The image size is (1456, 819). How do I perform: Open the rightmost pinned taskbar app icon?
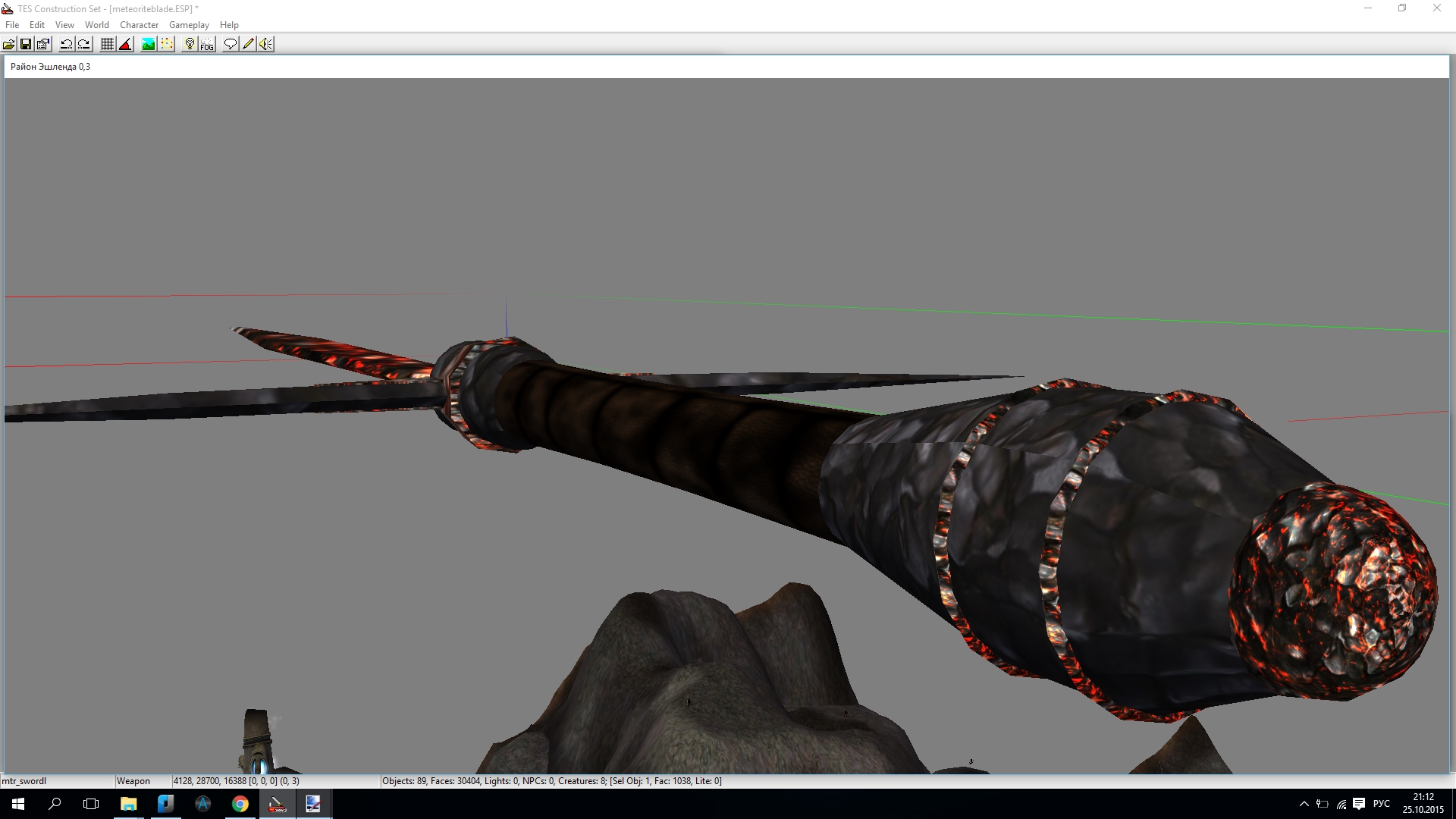(x=313, y=804)
